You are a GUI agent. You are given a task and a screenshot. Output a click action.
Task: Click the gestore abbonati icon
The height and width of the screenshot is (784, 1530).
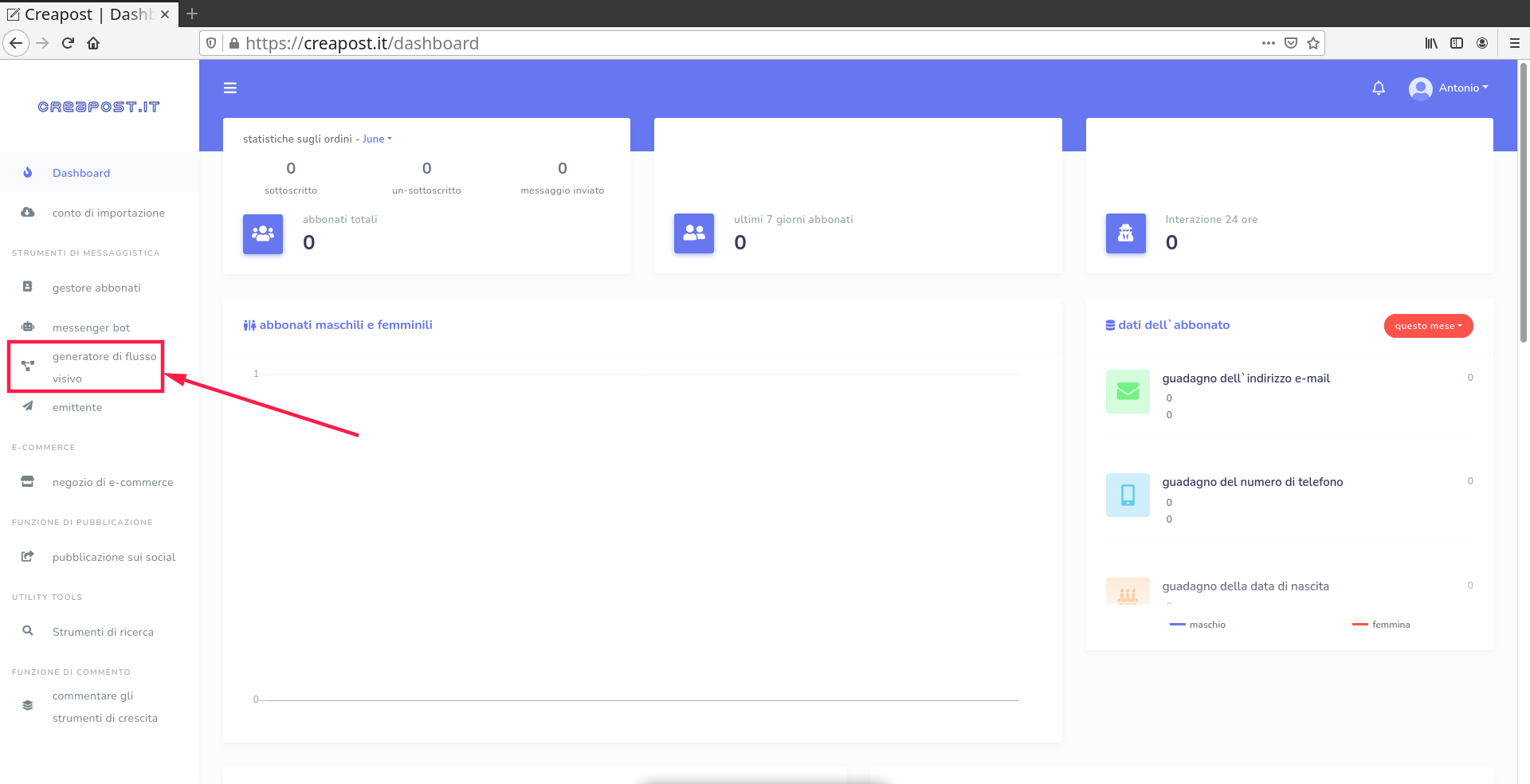[28, 287]
